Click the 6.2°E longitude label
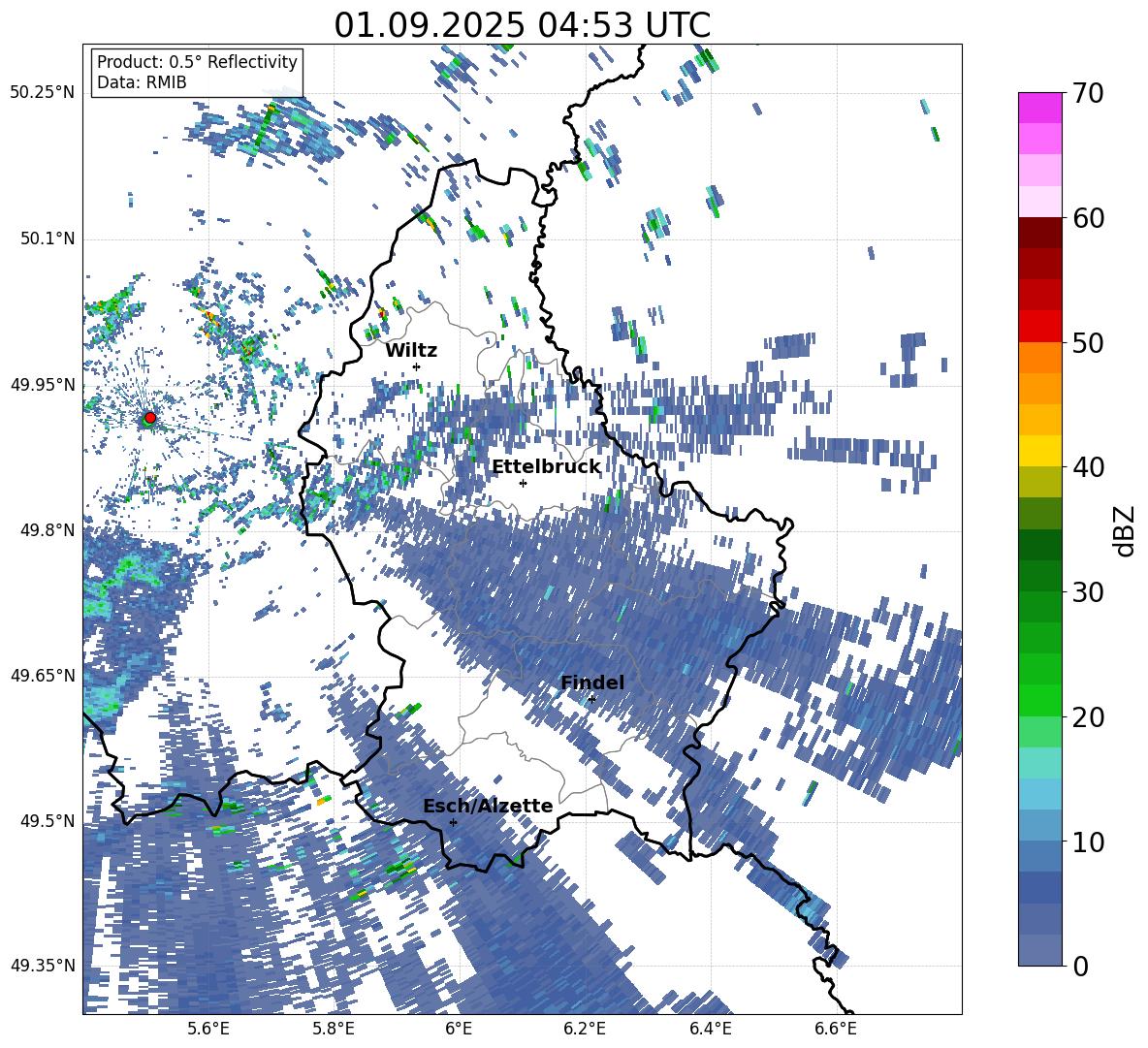 point(585,1029)
